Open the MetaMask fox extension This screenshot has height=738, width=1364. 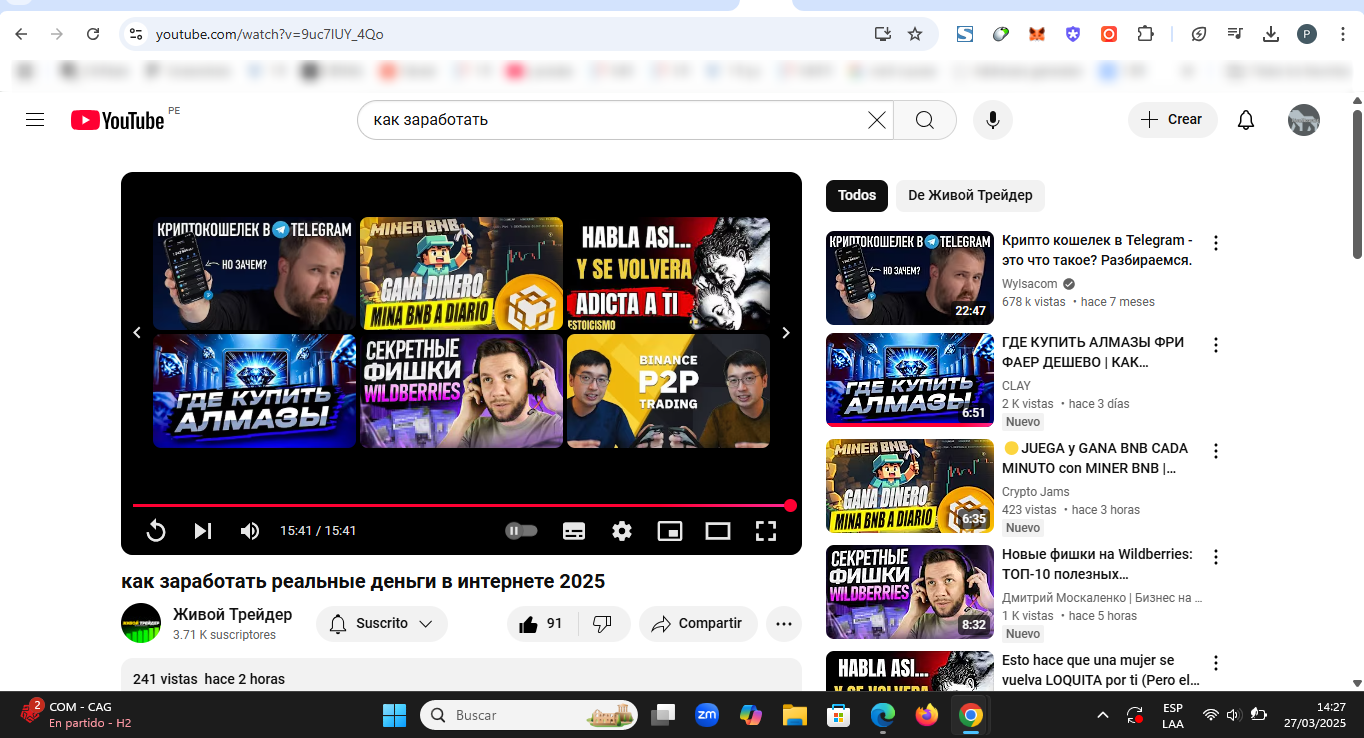click(1037, 34)
